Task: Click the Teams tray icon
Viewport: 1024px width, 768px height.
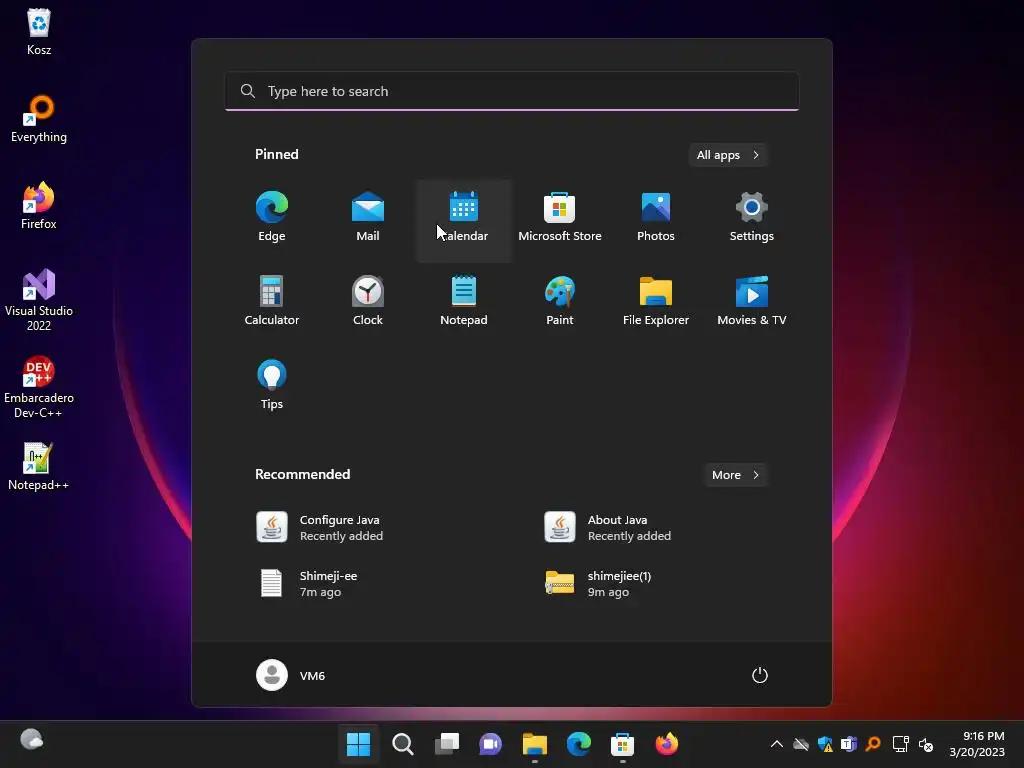Action: coord(849,744)
